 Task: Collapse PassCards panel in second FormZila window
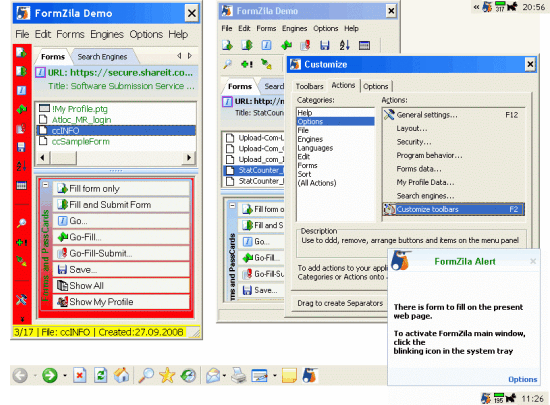[x=232, y=205]
